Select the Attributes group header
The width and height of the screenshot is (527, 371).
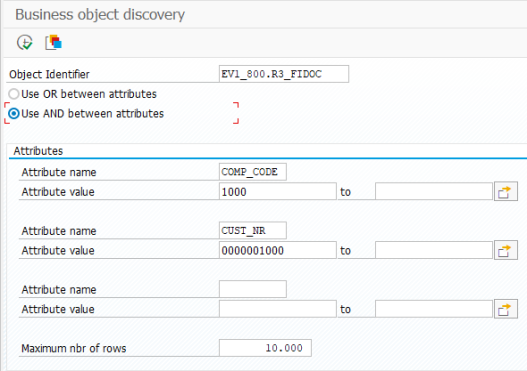pos(38,151)
